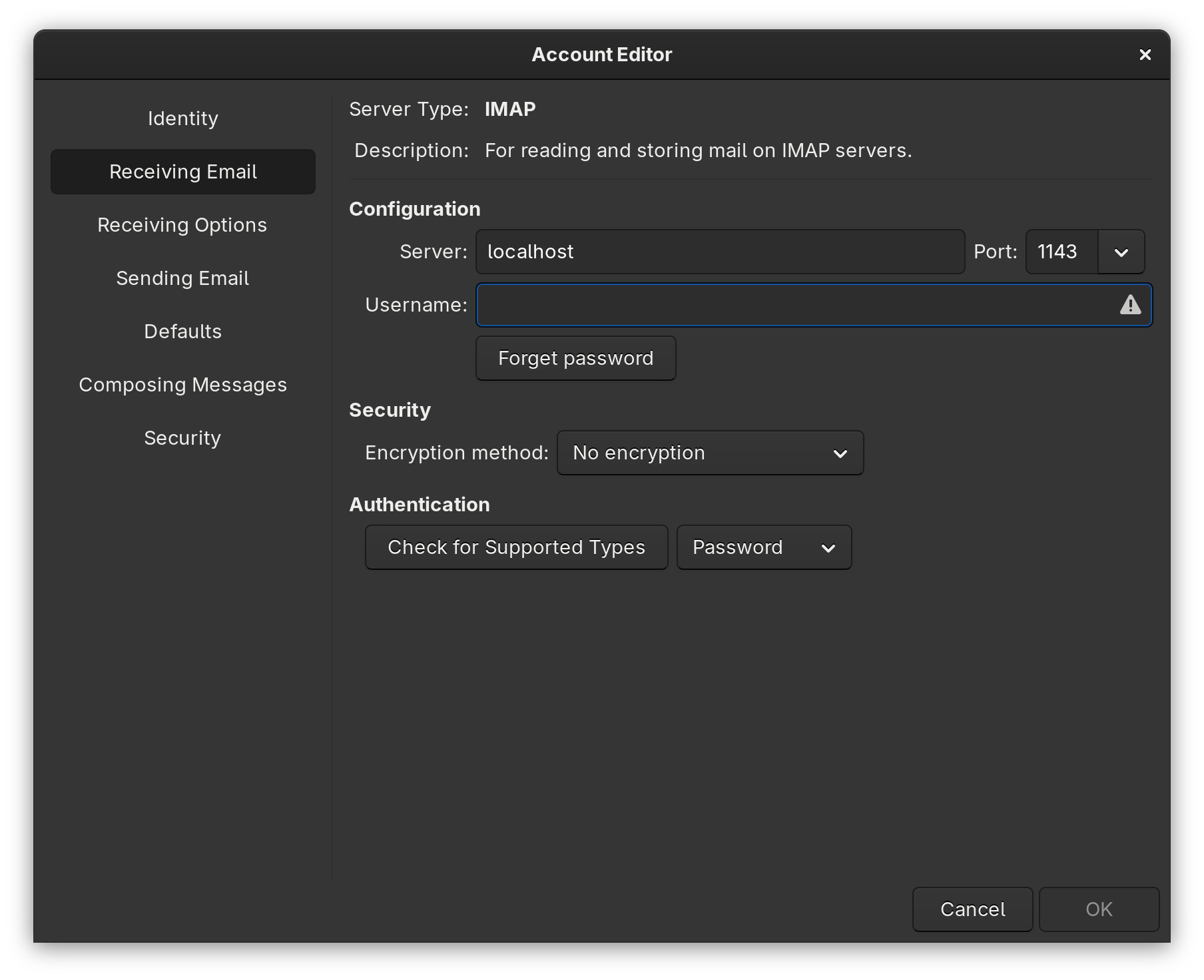This screenshot has height=980, width=1204.
Task: Click the OK button
Action: 1099,909
